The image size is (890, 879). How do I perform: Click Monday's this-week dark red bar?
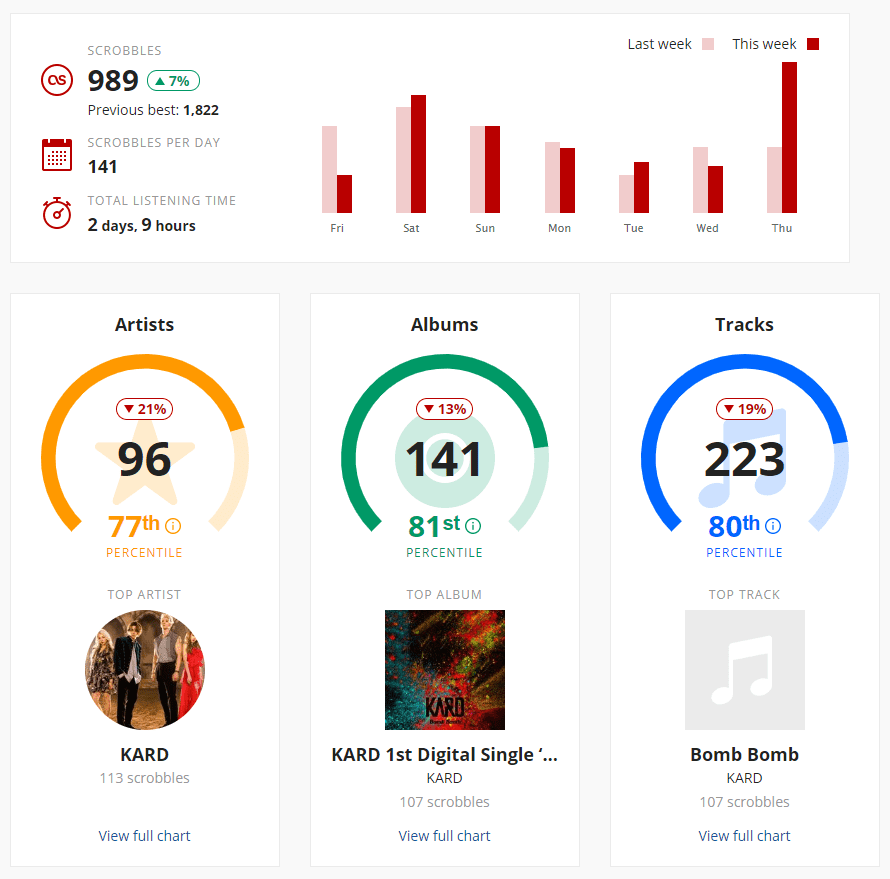pyautogui.click(x=567, y=180)
